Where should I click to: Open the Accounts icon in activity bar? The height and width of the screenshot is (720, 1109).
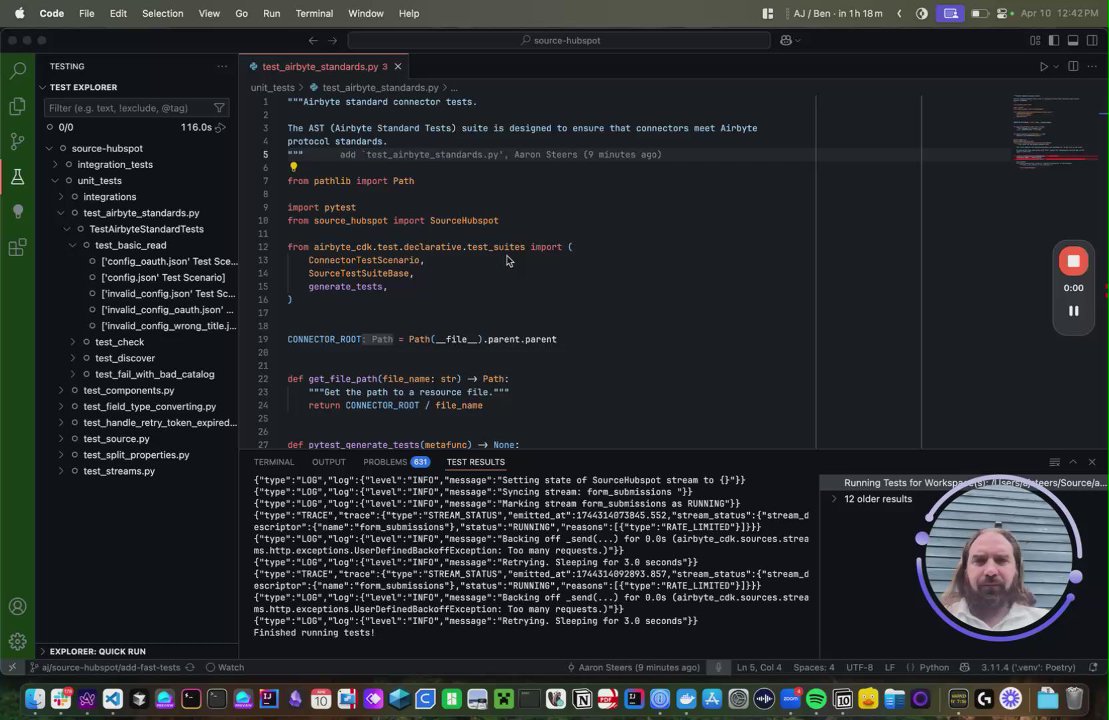pos(17,607)
